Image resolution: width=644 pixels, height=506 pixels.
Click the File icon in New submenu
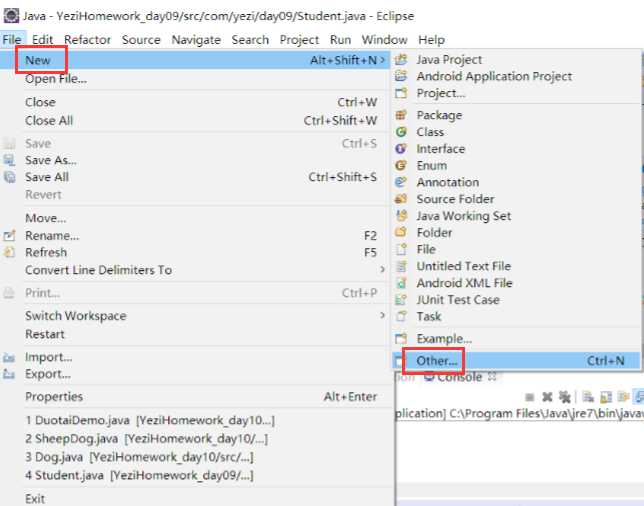(401, 249)
